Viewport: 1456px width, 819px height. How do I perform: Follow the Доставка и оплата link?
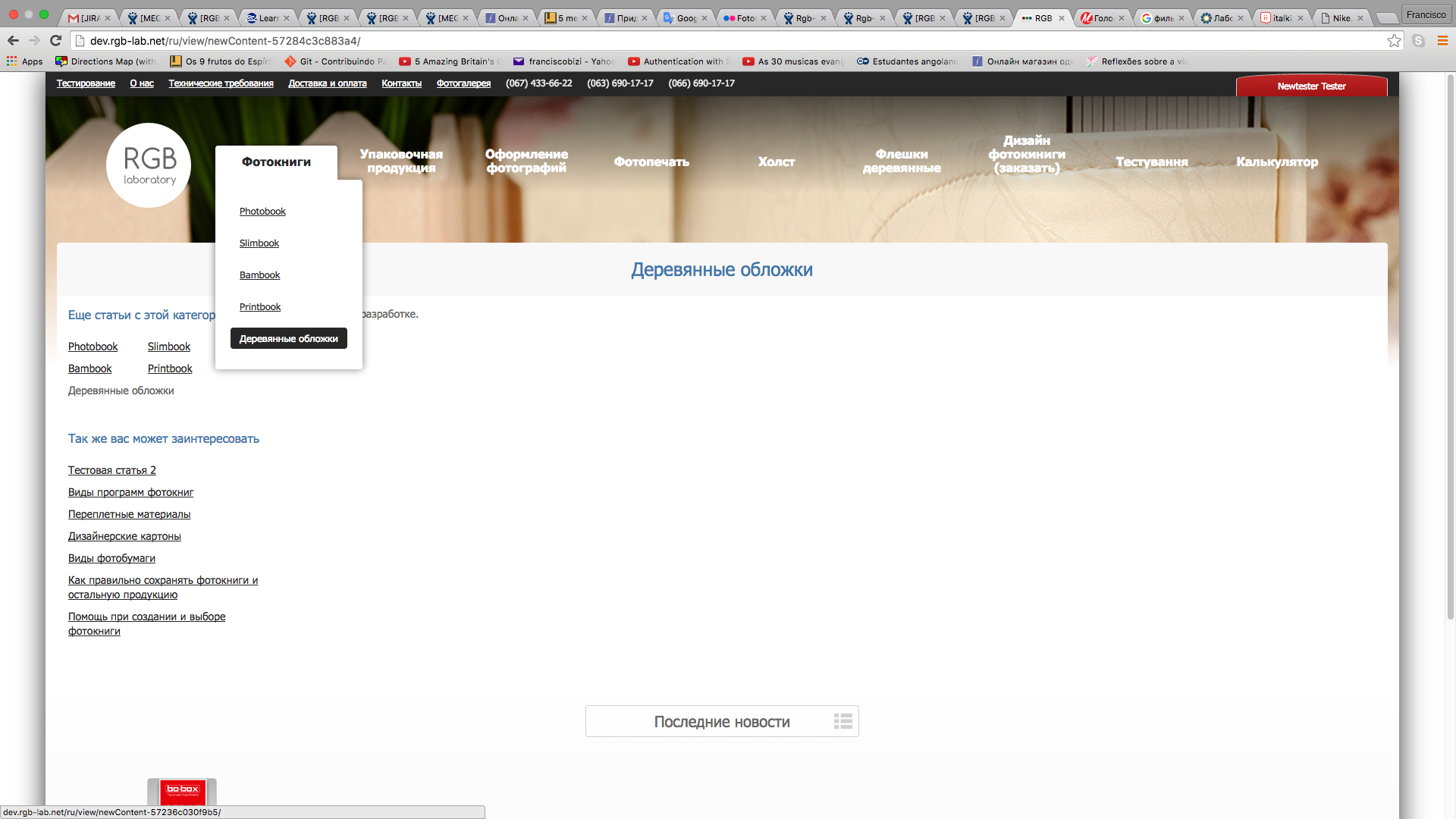(x=327, y=83)
